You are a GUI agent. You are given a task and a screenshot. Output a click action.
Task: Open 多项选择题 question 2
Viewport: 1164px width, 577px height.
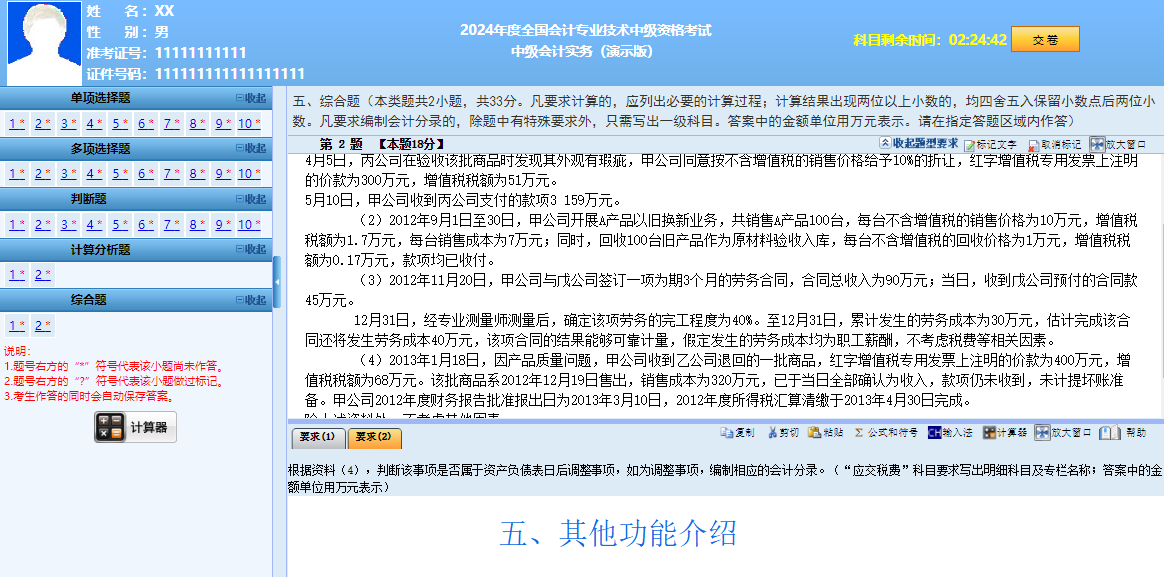(x=43, y=174)
